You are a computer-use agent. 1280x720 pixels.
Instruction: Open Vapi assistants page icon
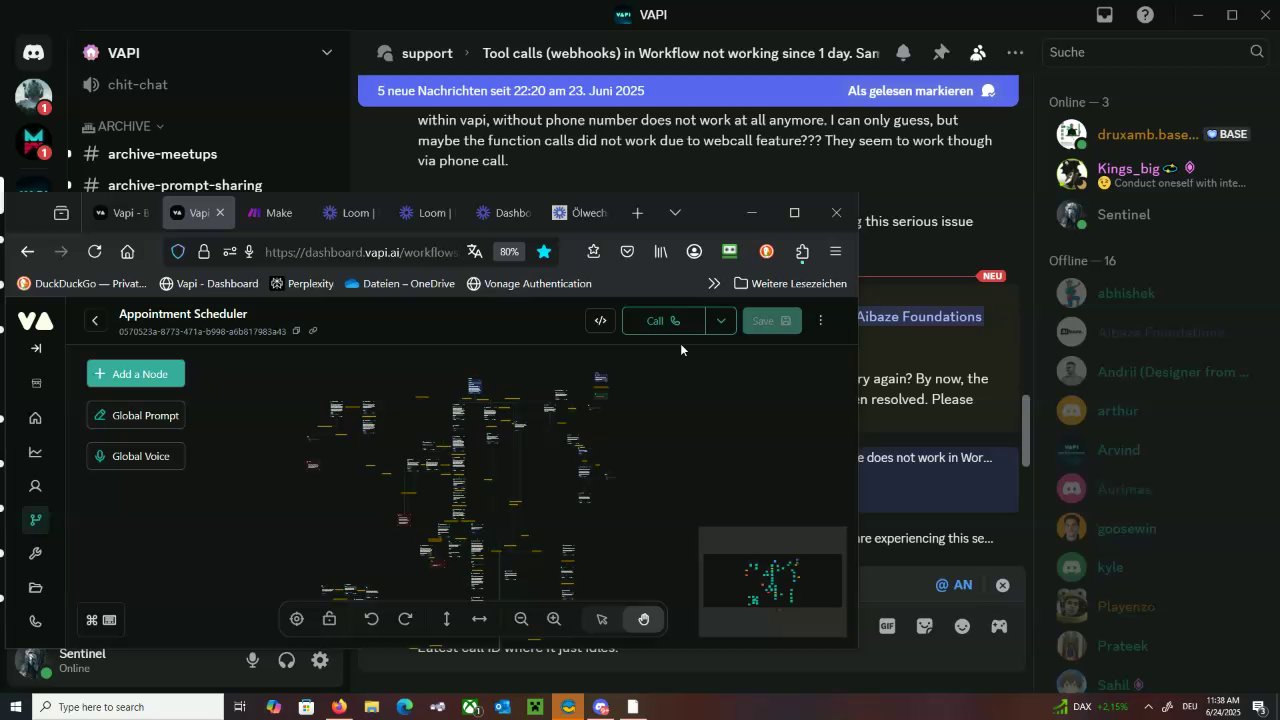[36, 486]
